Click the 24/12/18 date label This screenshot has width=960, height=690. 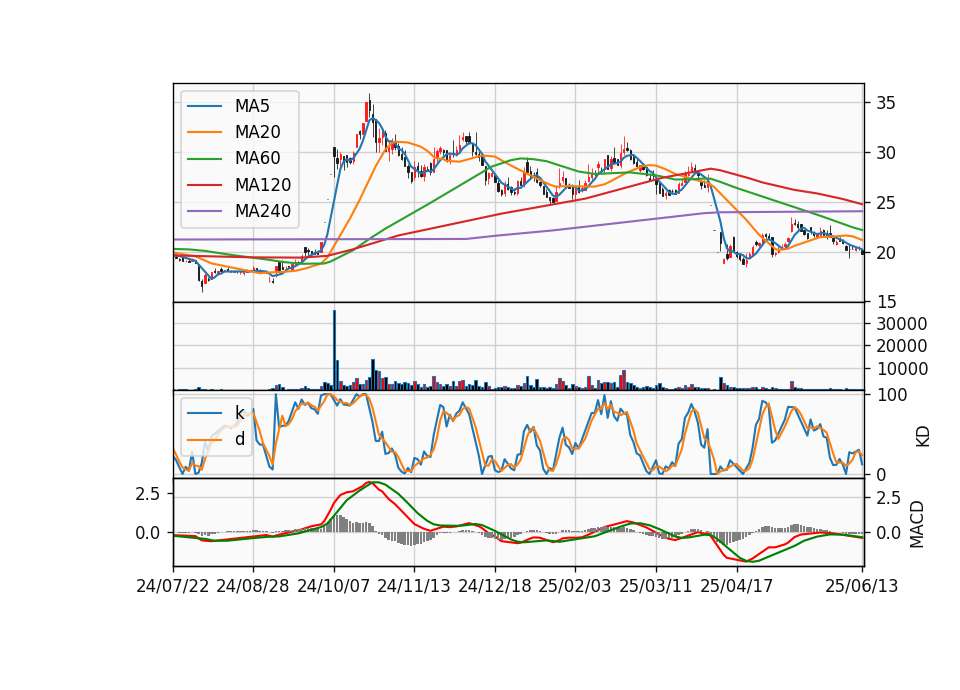(x=494, y=587)
